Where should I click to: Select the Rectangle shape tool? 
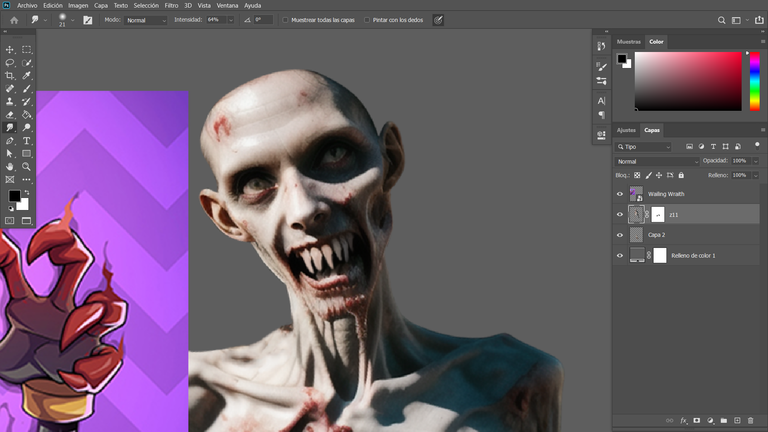pos(26,153)
